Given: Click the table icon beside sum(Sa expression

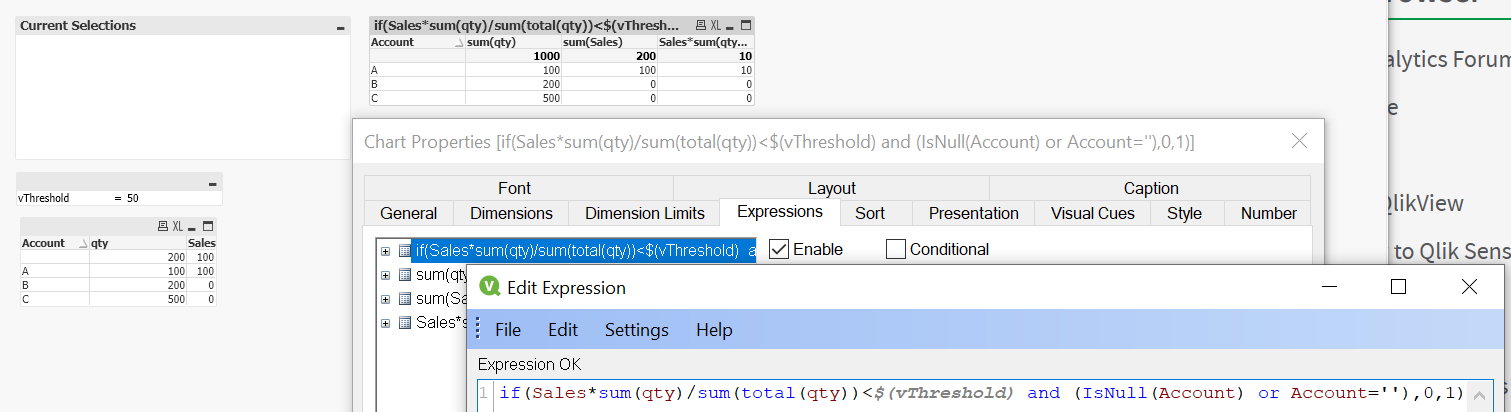Looking at the screenshot, I should (405, 298).
